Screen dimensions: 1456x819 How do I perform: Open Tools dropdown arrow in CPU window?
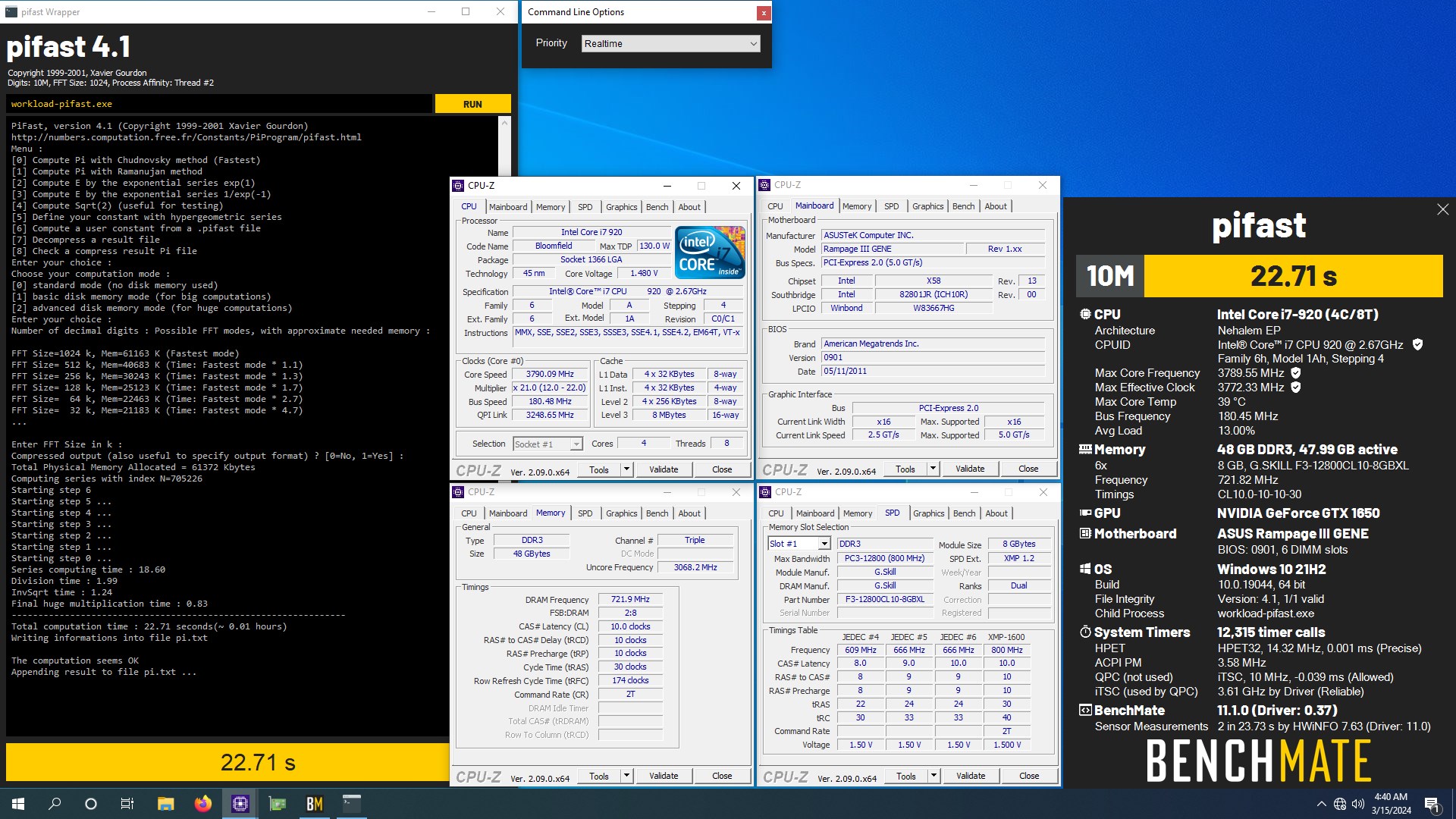[x=626, y=469]
